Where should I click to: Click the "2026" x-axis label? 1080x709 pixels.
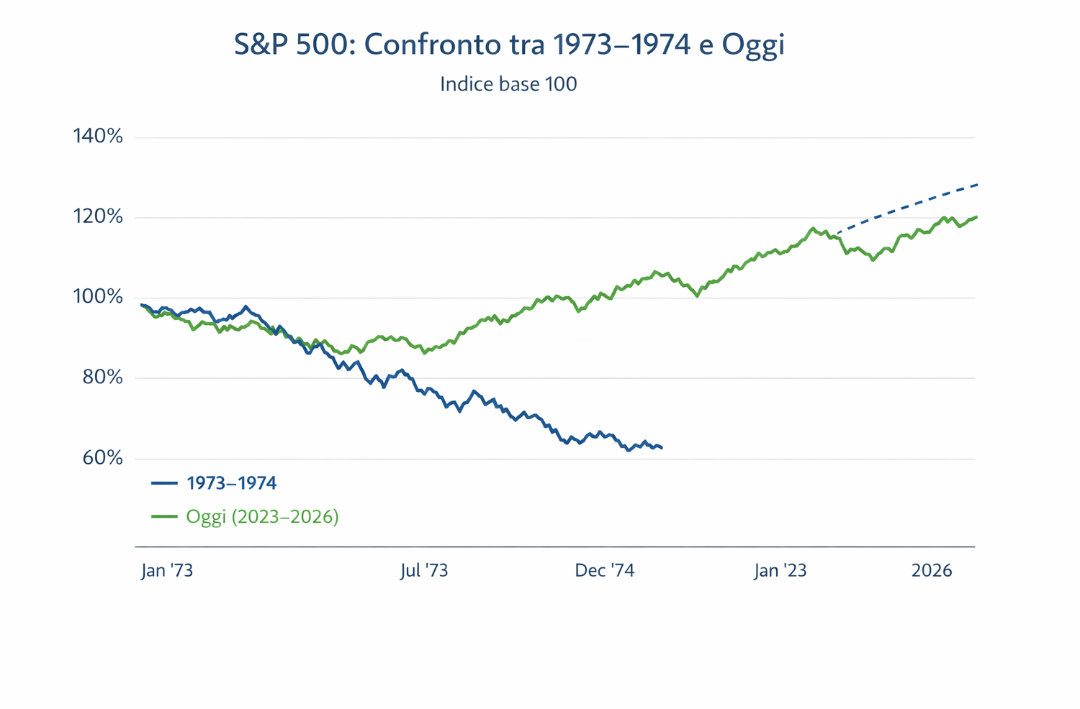[x=931, y=570]
